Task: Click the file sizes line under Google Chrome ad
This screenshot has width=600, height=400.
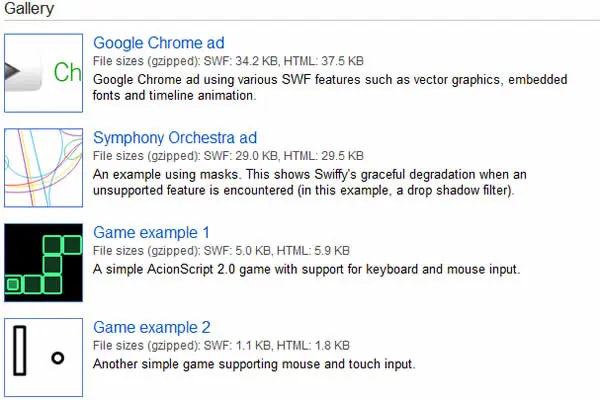Action: tap(228, 61)
